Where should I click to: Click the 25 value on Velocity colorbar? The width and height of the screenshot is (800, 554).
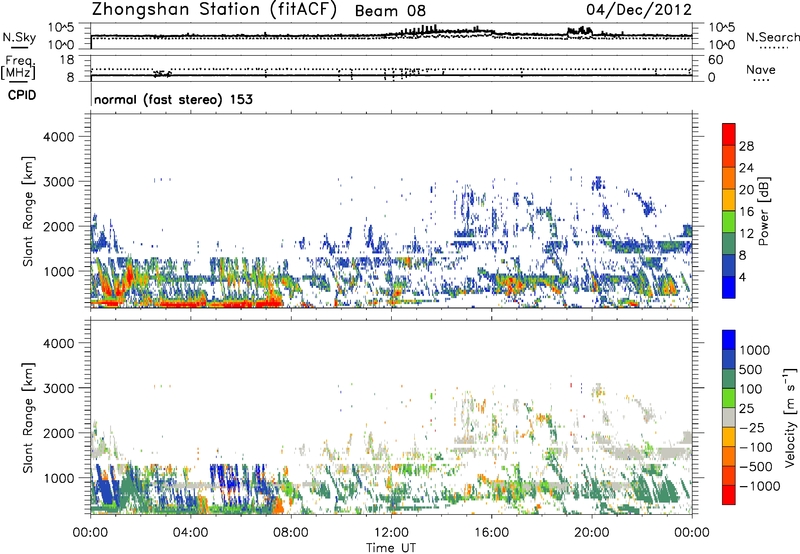tap(747, 409)
